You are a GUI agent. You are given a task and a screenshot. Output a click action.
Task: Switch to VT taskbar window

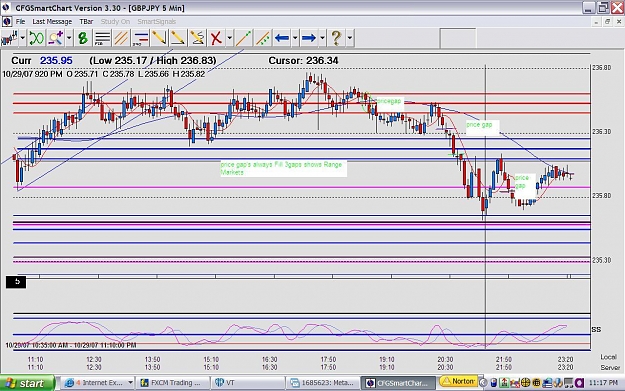(248, 383)
